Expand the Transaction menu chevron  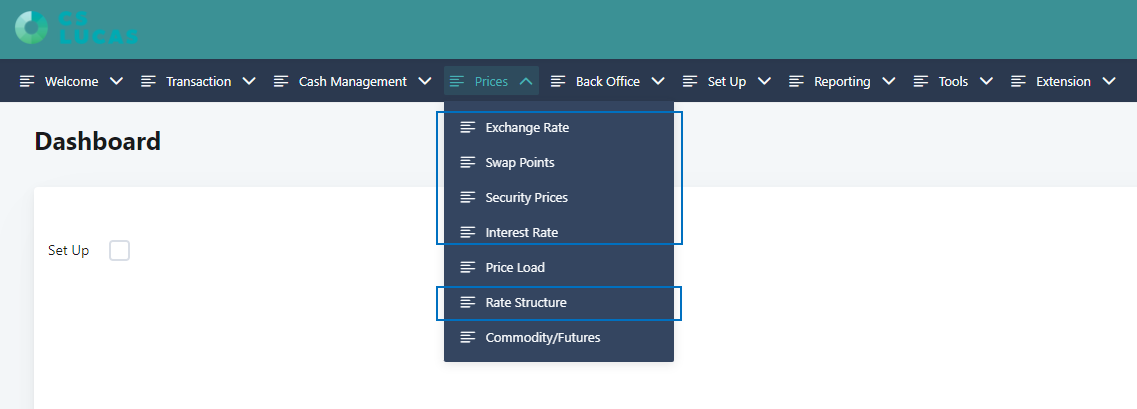coord(249,82)
